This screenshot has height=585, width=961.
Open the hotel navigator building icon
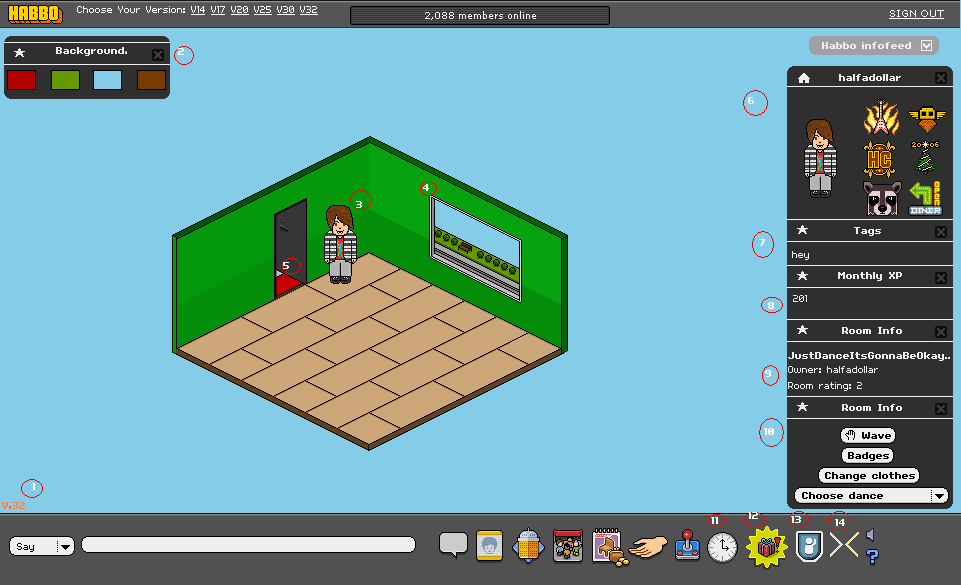(528, 545)
